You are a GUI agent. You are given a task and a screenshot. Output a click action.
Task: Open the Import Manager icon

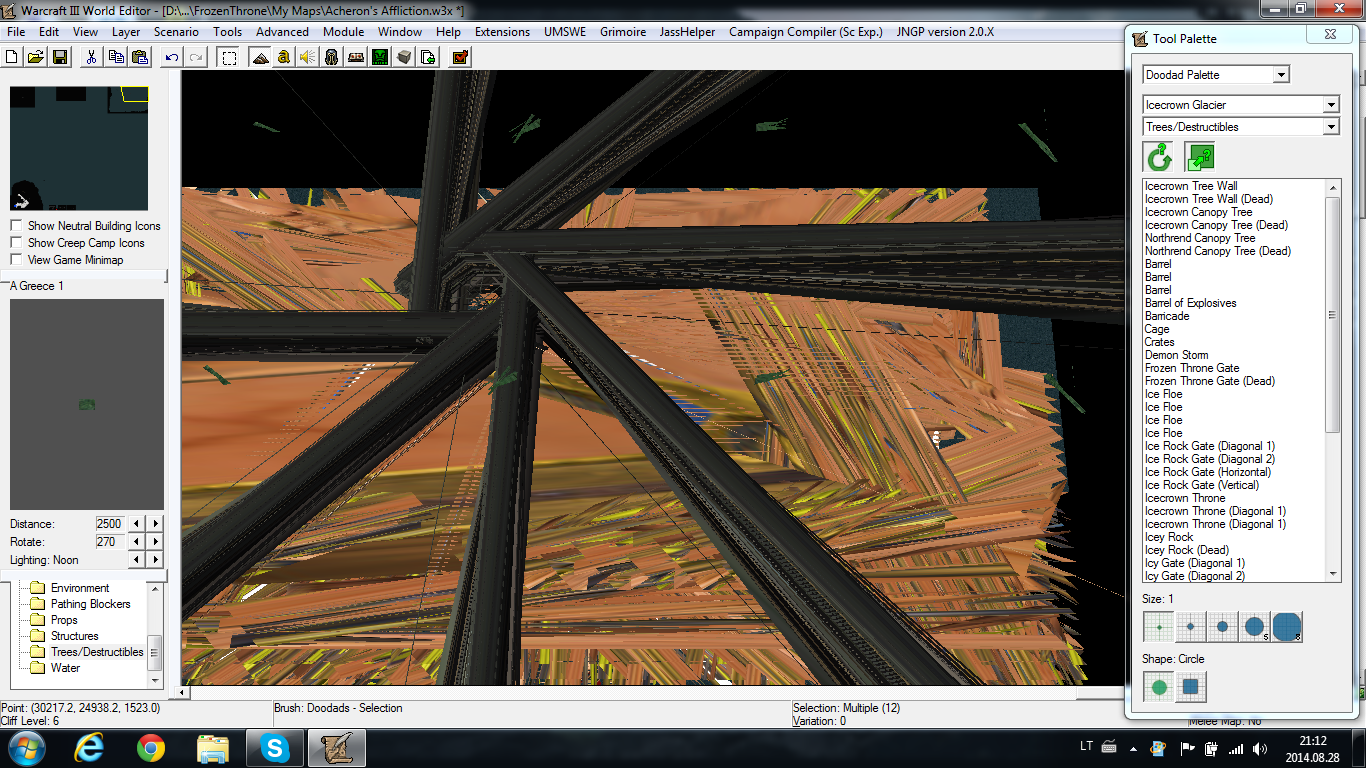[428, 57]
